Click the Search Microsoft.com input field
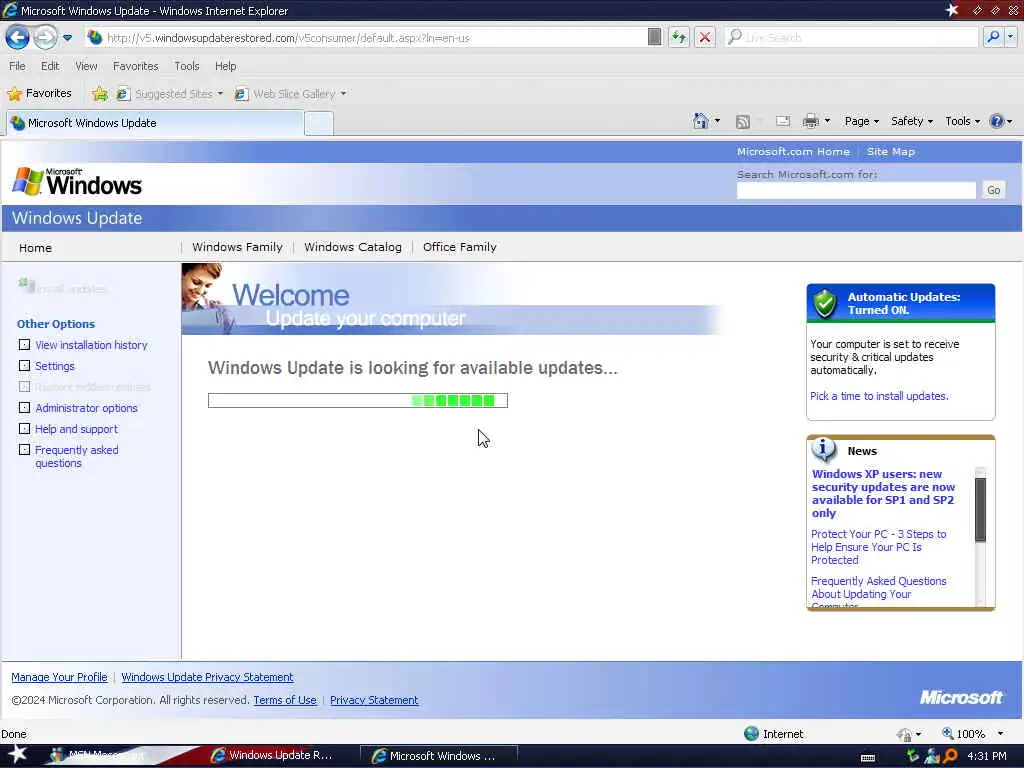This screenshot has height=768, width=1024. coord(856,190)
